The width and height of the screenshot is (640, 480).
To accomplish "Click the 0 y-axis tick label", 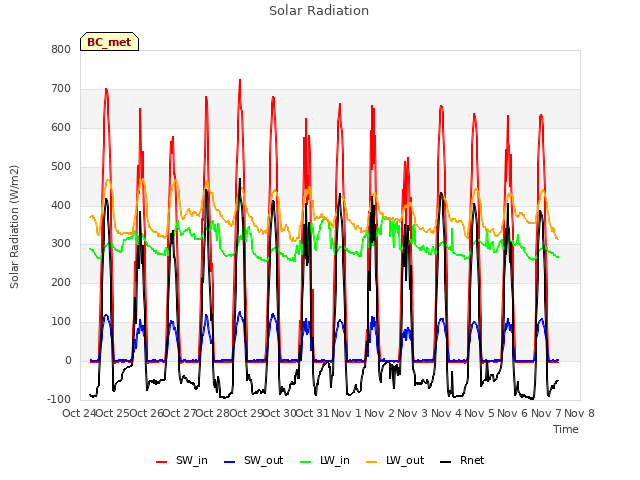I will [68, 360].
